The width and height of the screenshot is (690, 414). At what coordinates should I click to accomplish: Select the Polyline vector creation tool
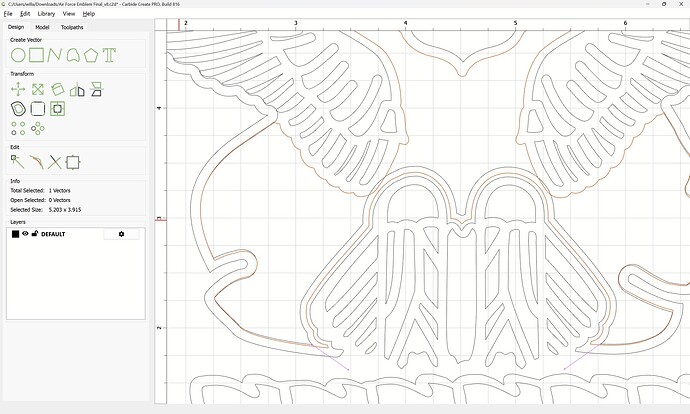55,55
